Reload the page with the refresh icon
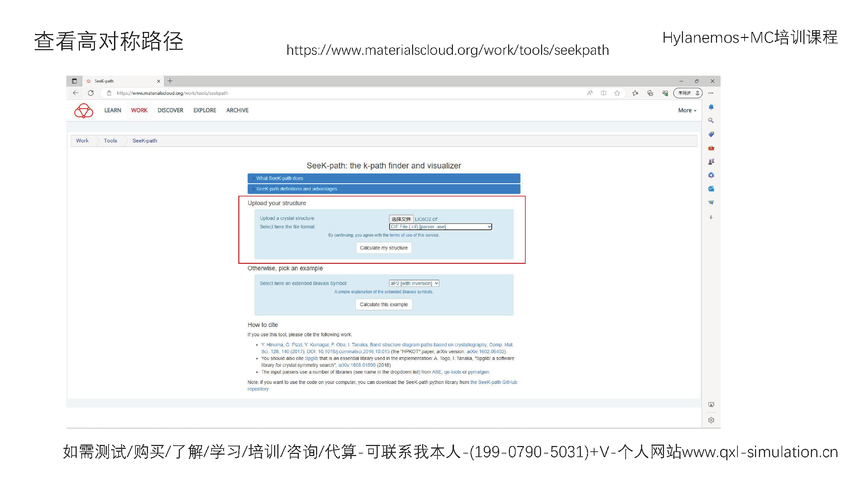860x484 pixels. click(x=90, y=93)
